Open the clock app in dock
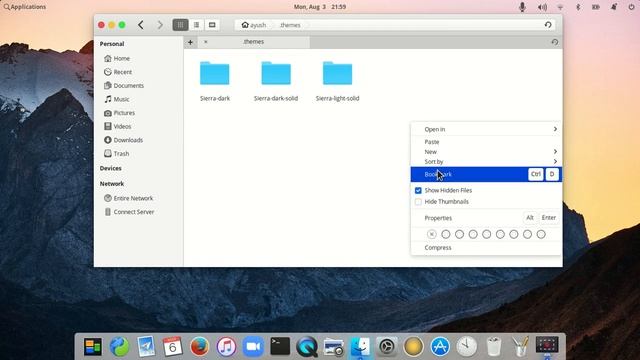The height and width of the screenshot is (360, 640). (467, 347)
